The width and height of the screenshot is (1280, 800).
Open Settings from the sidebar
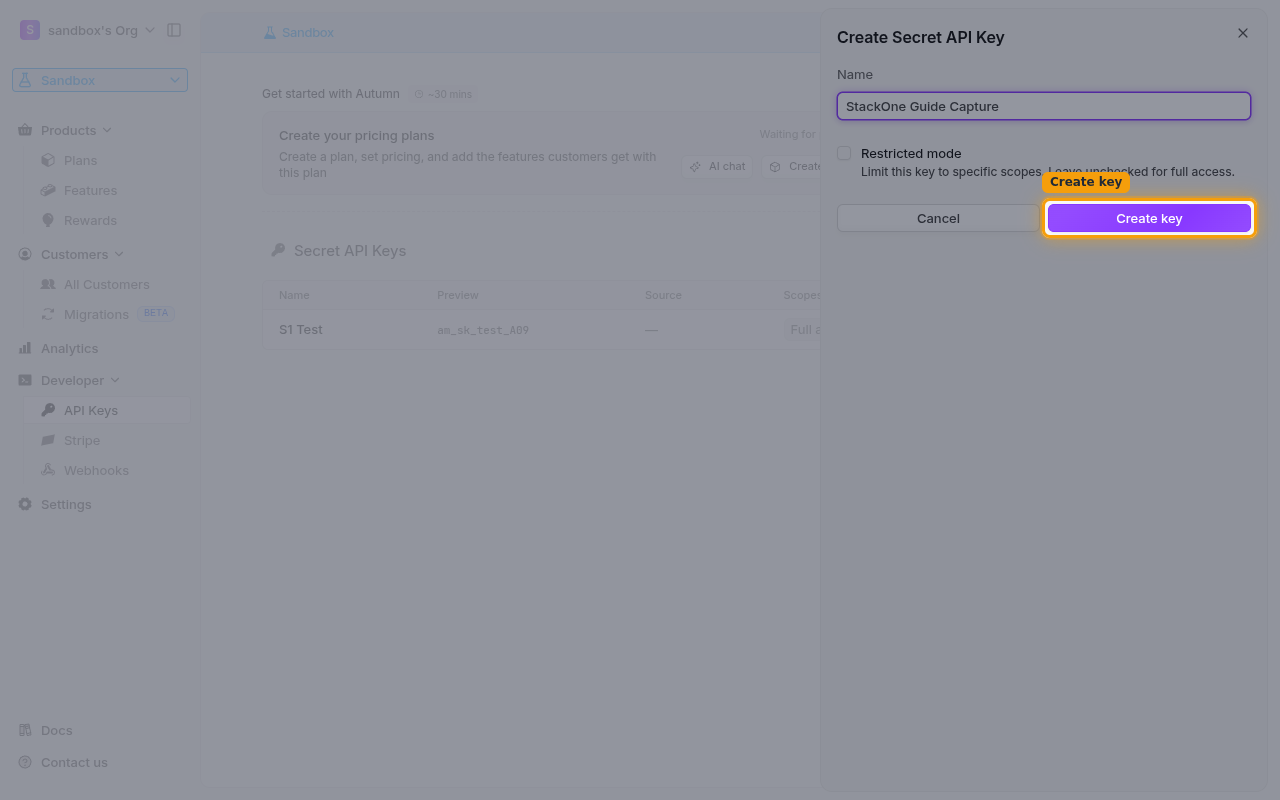click(66, 504)
